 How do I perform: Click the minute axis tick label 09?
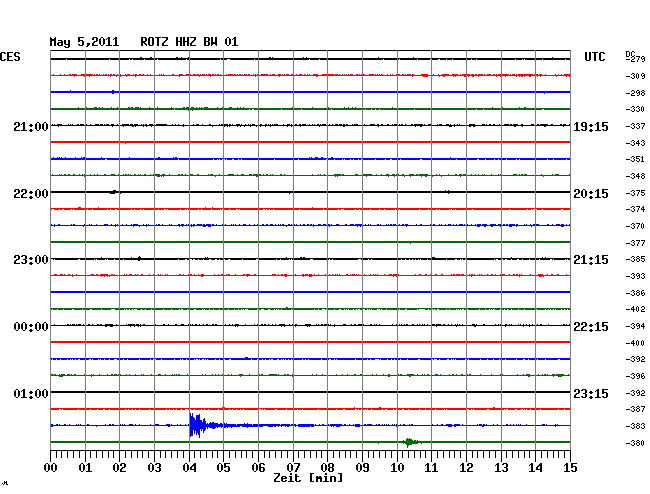click(x=362, y=468)
